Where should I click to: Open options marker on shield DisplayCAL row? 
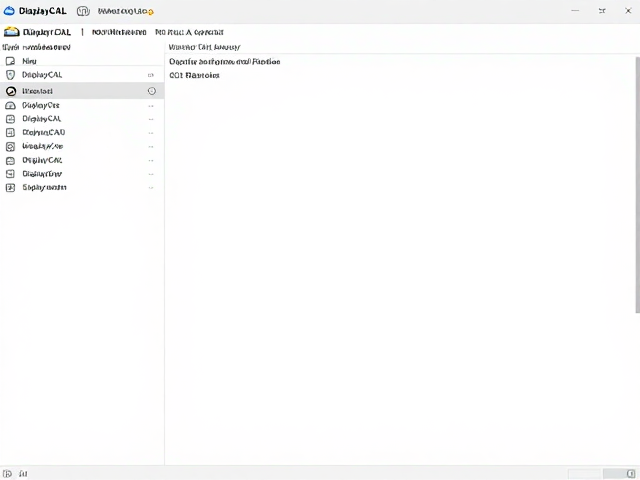pos(151,75)
